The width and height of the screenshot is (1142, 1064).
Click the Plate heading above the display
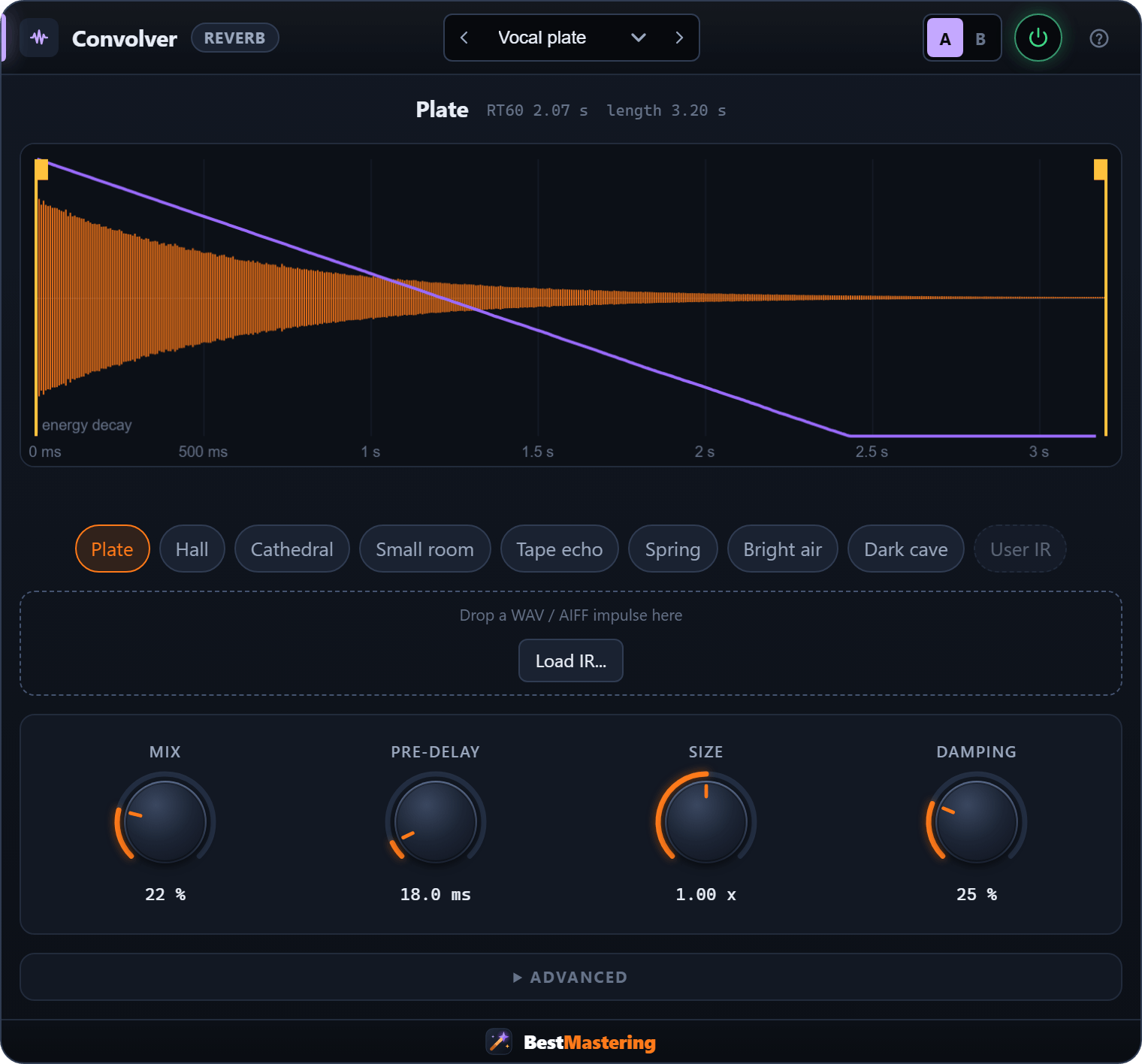[x=443, y=110]
